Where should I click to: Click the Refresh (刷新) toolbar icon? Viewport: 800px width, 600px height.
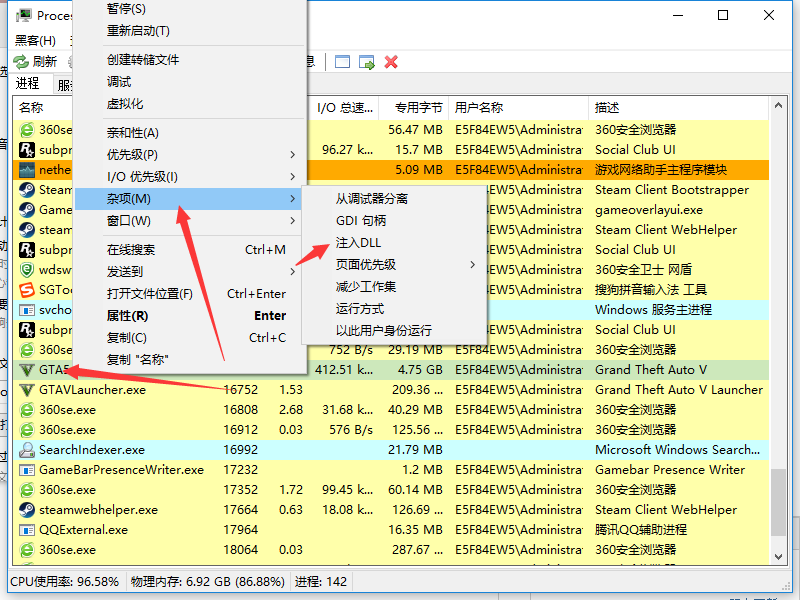click(20, 62)
